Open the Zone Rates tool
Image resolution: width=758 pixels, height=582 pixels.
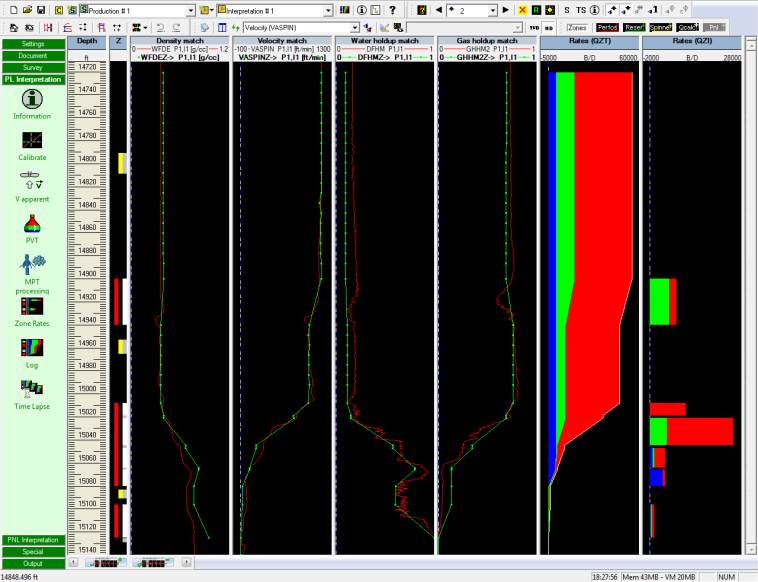click(32, 306)
